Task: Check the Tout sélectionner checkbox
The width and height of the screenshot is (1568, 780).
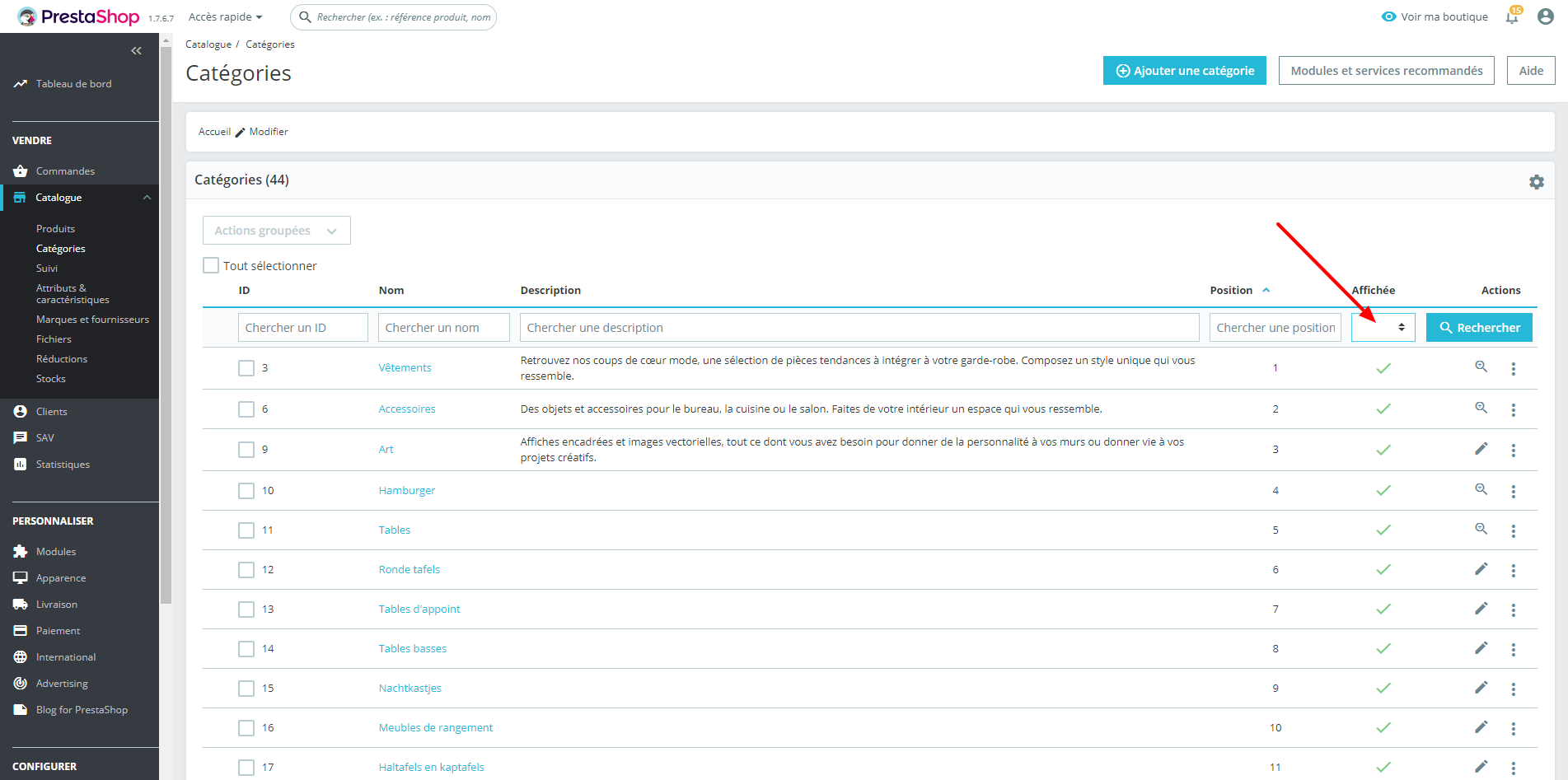Action: pyautogui.click(x=211, y=265)
